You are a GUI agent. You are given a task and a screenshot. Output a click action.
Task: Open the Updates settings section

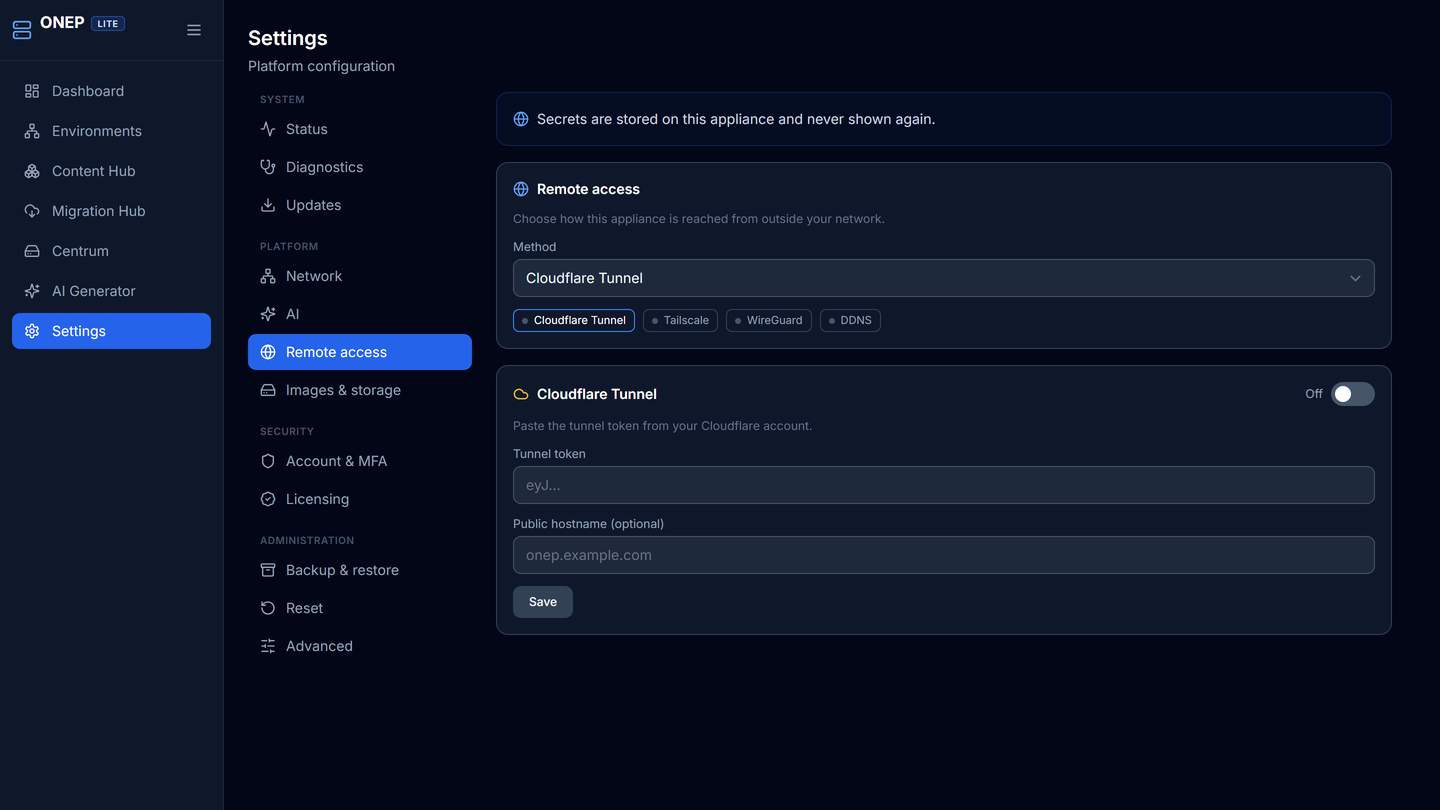[x=360, y=205]
